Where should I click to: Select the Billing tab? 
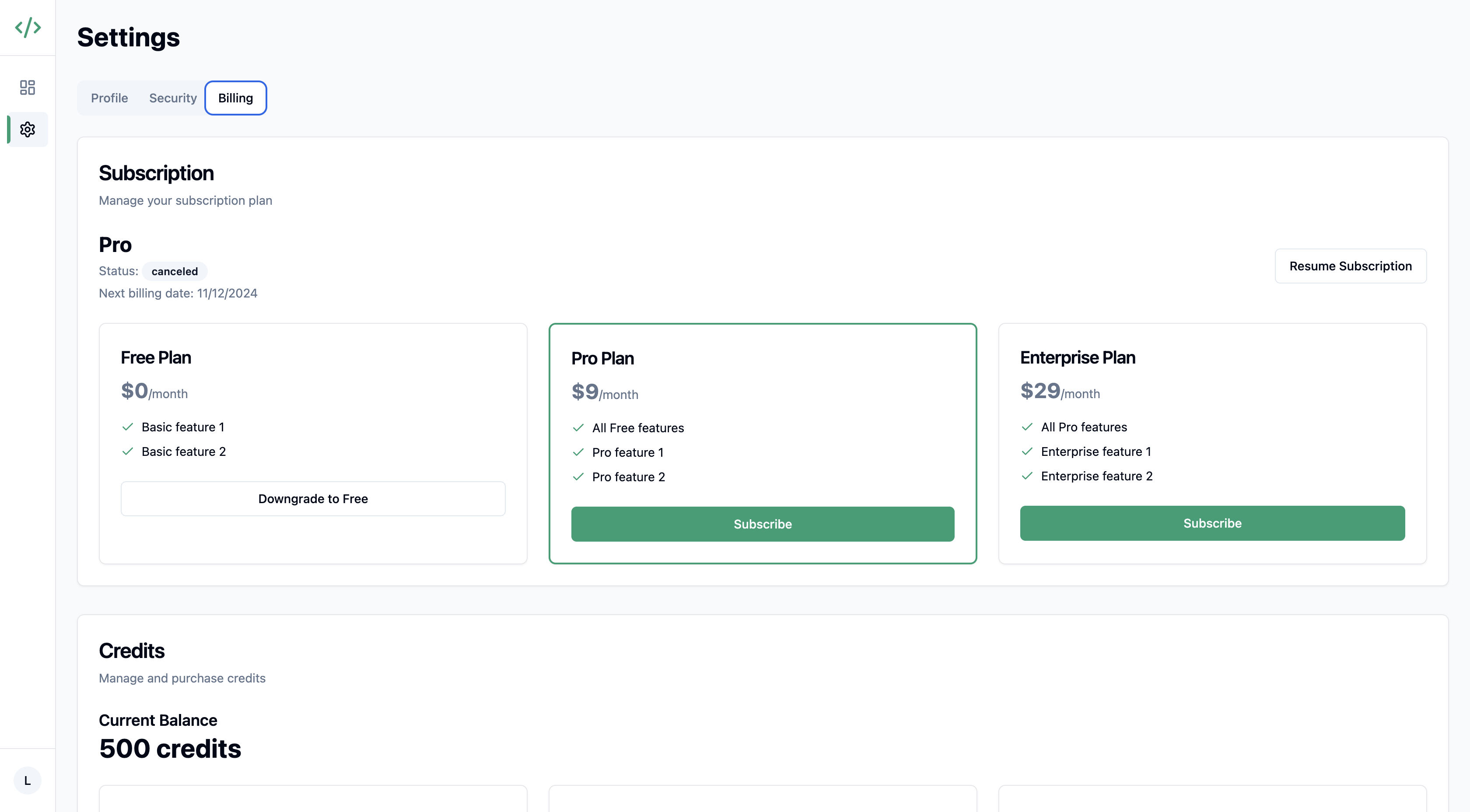click(236, 98)
